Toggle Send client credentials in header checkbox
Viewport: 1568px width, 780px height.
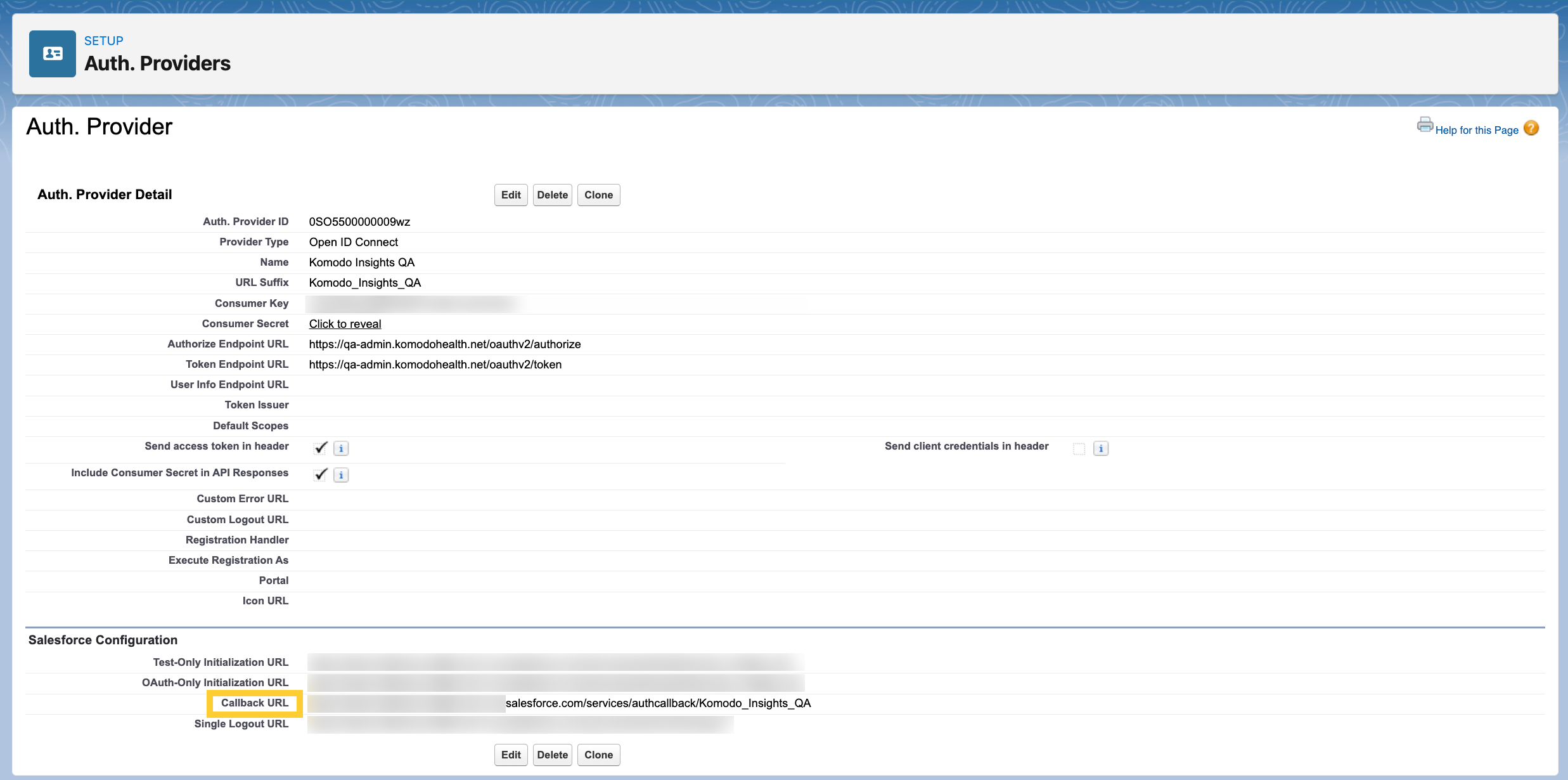(1079, 449)
